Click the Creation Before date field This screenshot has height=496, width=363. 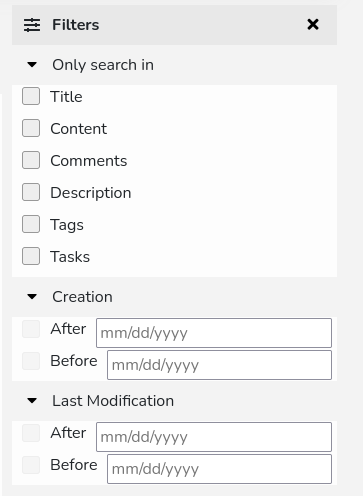tap(219, 365)
